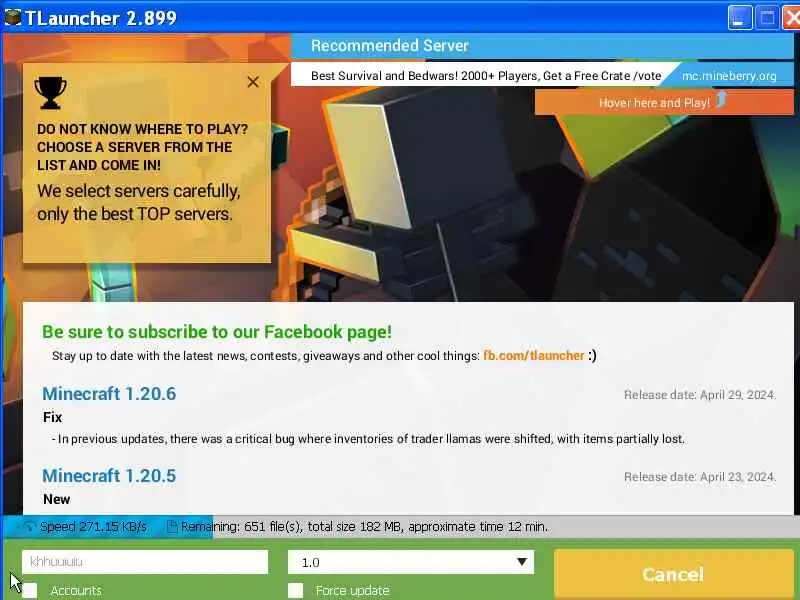Click the Recommended Server header
The width and height of the screenshot is (800, 600).
(390, 46)
